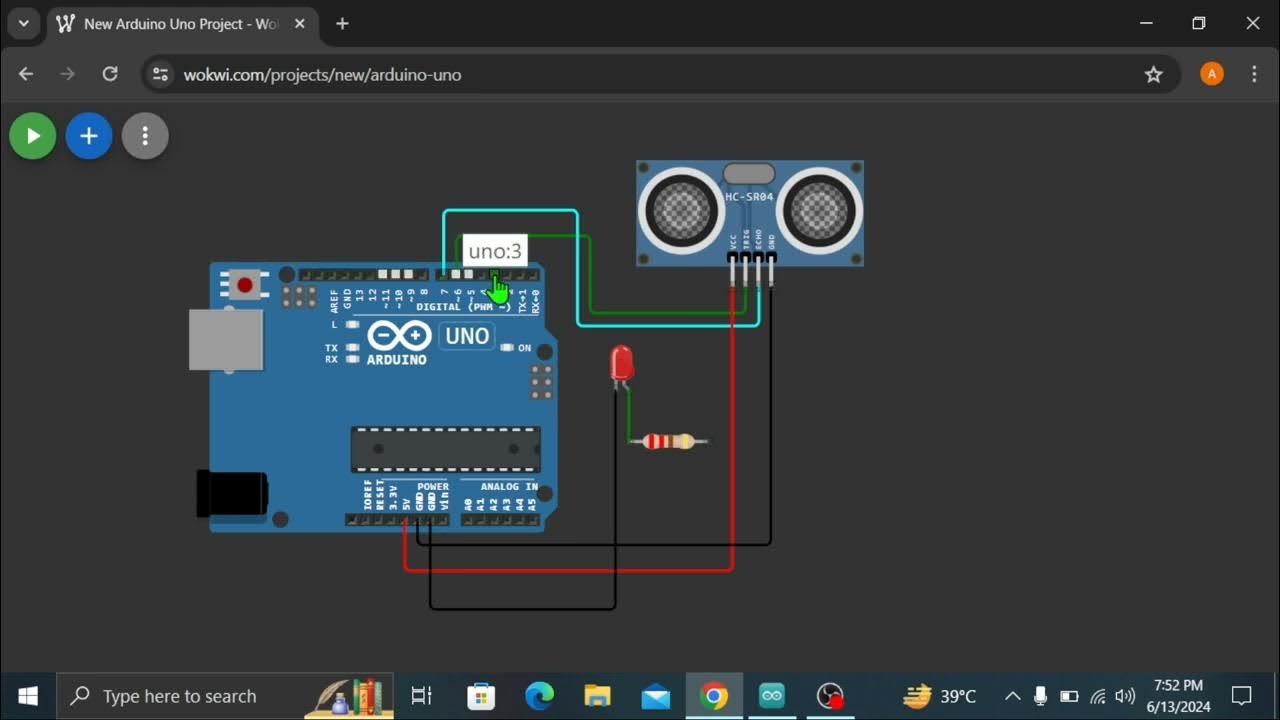
Task: Open the screen recorder app on taskbar
Action: tap(829, 696)
